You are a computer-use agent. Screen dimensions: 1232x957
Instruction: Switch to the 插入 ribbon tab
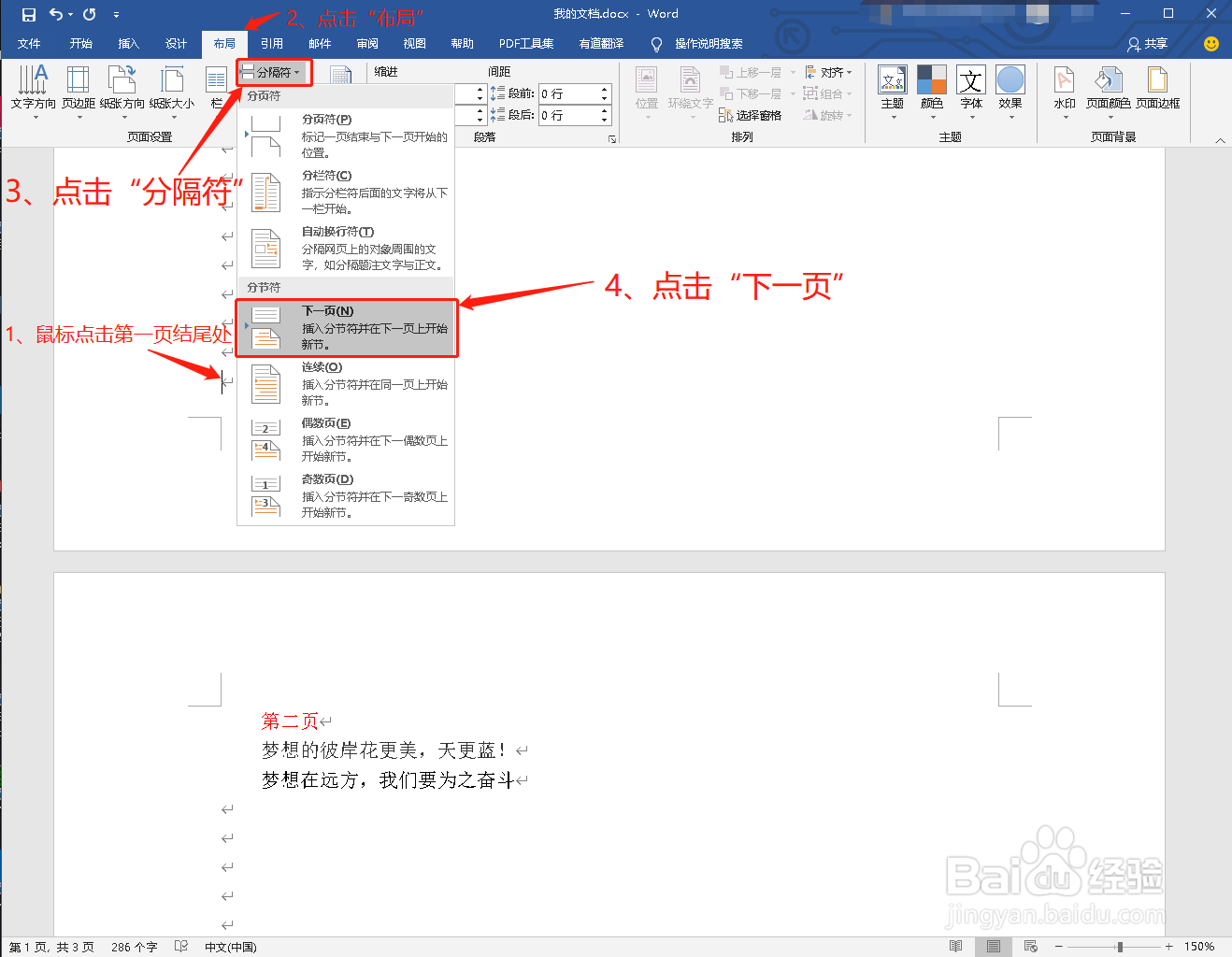tap(128, 43)
